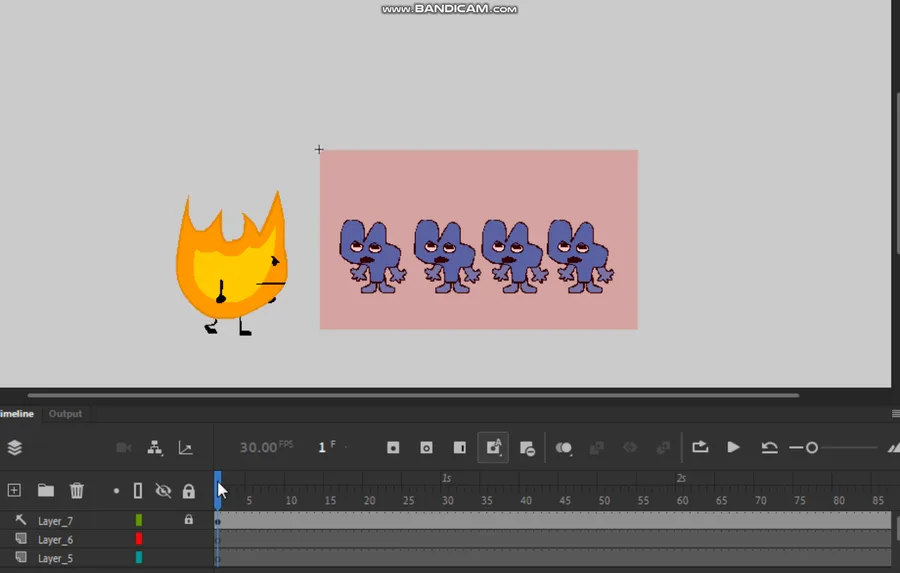This screenshot has width=900, height=573.
Task: Select the Layer_7 layer name
Action: coord(56,521)
